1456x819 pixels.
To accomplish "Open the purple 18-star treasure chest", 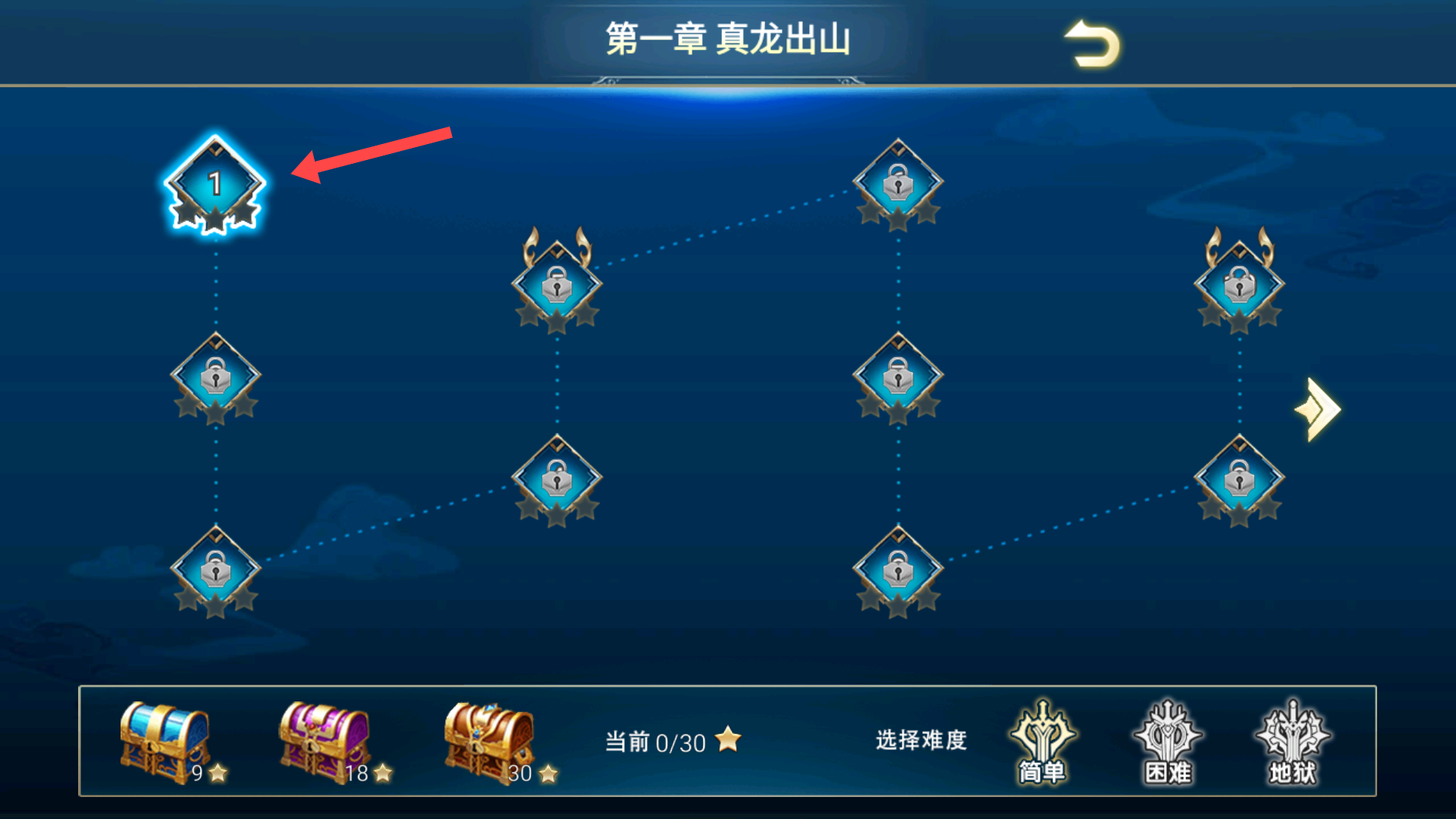I will (325, 742).
